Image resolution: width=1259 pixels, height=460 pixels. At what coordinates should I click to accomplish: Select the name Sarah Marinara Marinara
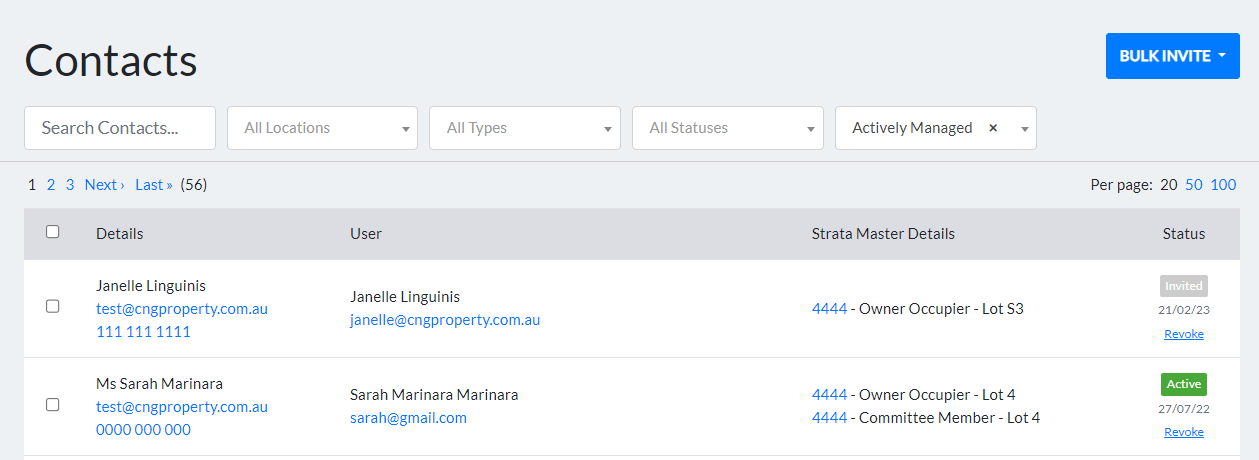pyautogui.click(x=434, y=395)
